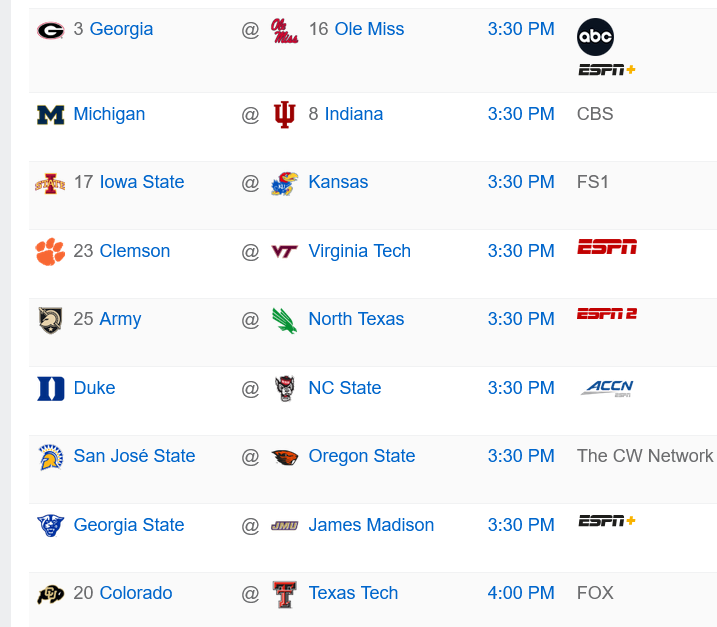The width and height of the screenshot is (717, 627).
Task: Click the Michigan block M logo
Action: point(50,115)
